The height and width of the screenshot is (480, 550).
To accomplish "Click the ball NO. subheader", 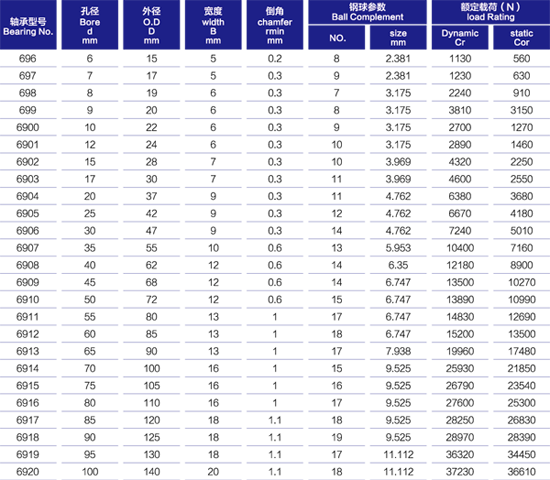I will click(x=337, y=38).
